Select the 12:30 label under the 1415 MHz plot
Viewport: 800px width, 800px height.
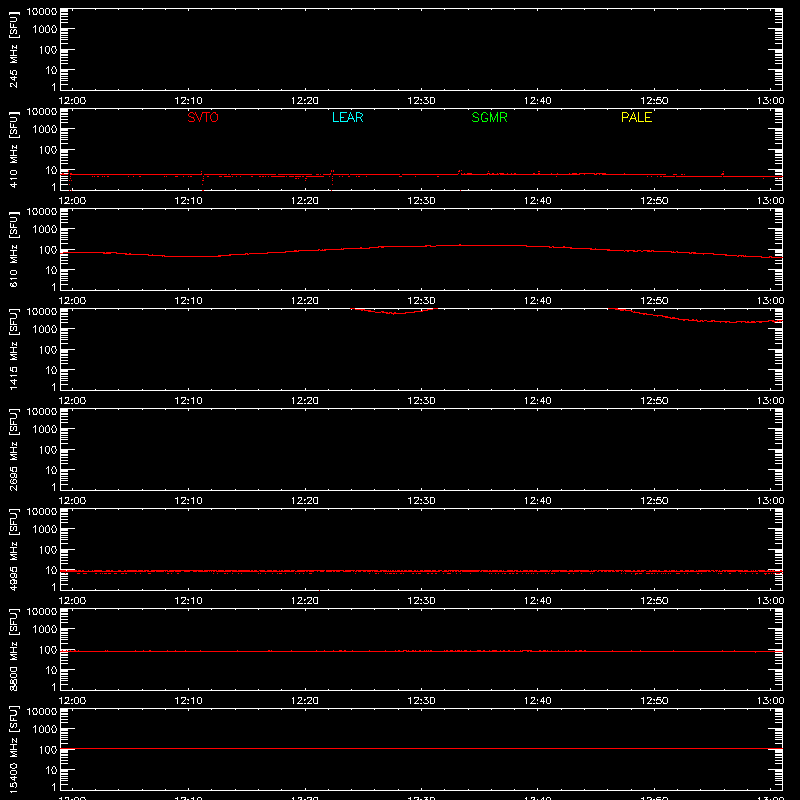[421, 401]
